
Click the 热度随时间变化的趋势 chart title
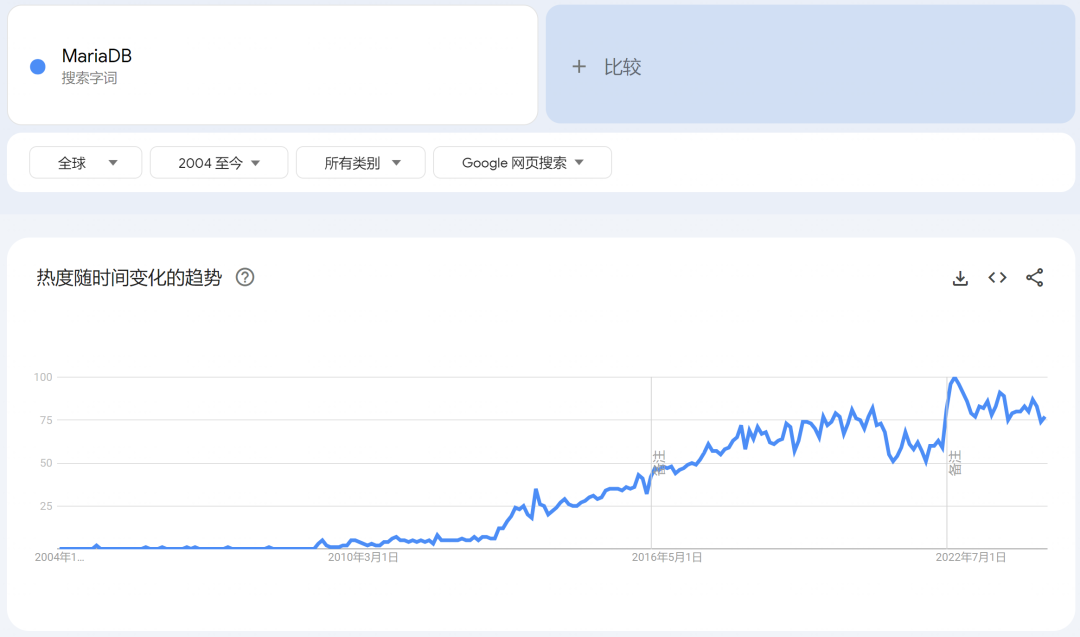(x=129, y=278)
